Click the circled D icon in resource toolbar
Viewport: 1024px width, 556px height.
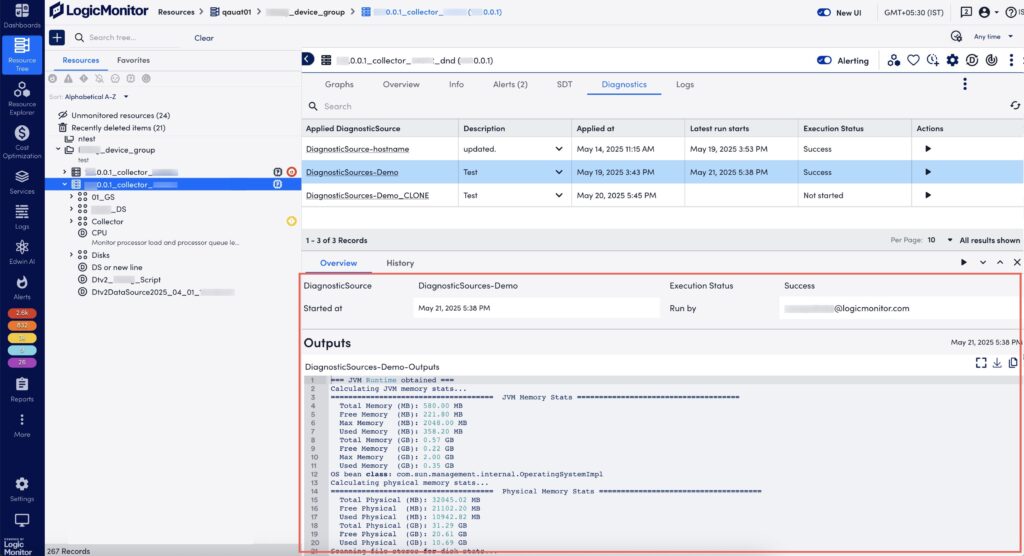click(x=972, y=60)
